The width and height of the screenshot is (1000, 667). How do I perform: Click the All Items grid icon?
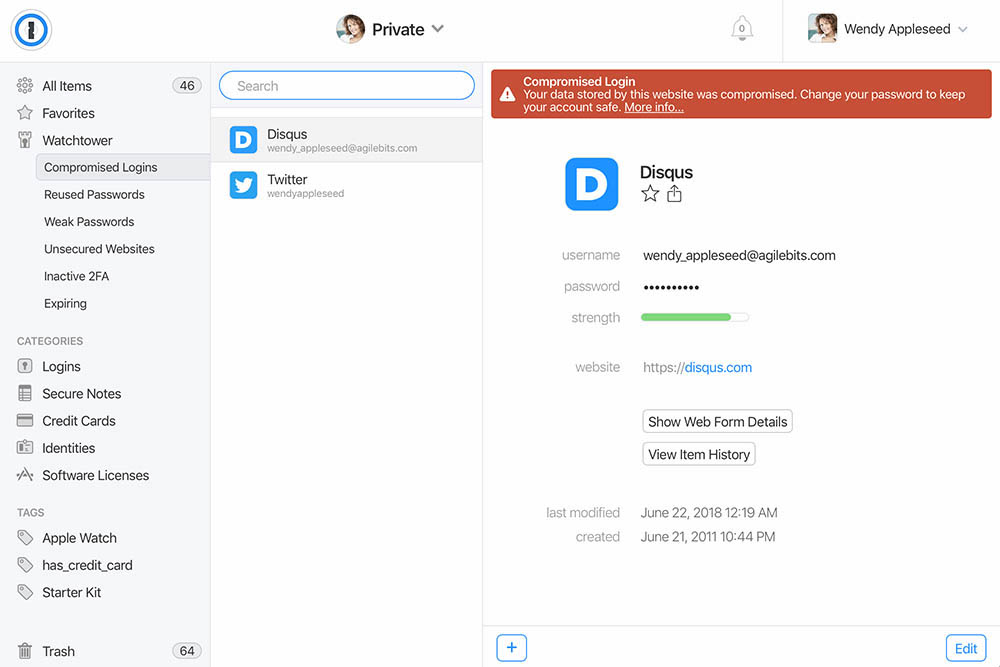pos(25,85)
